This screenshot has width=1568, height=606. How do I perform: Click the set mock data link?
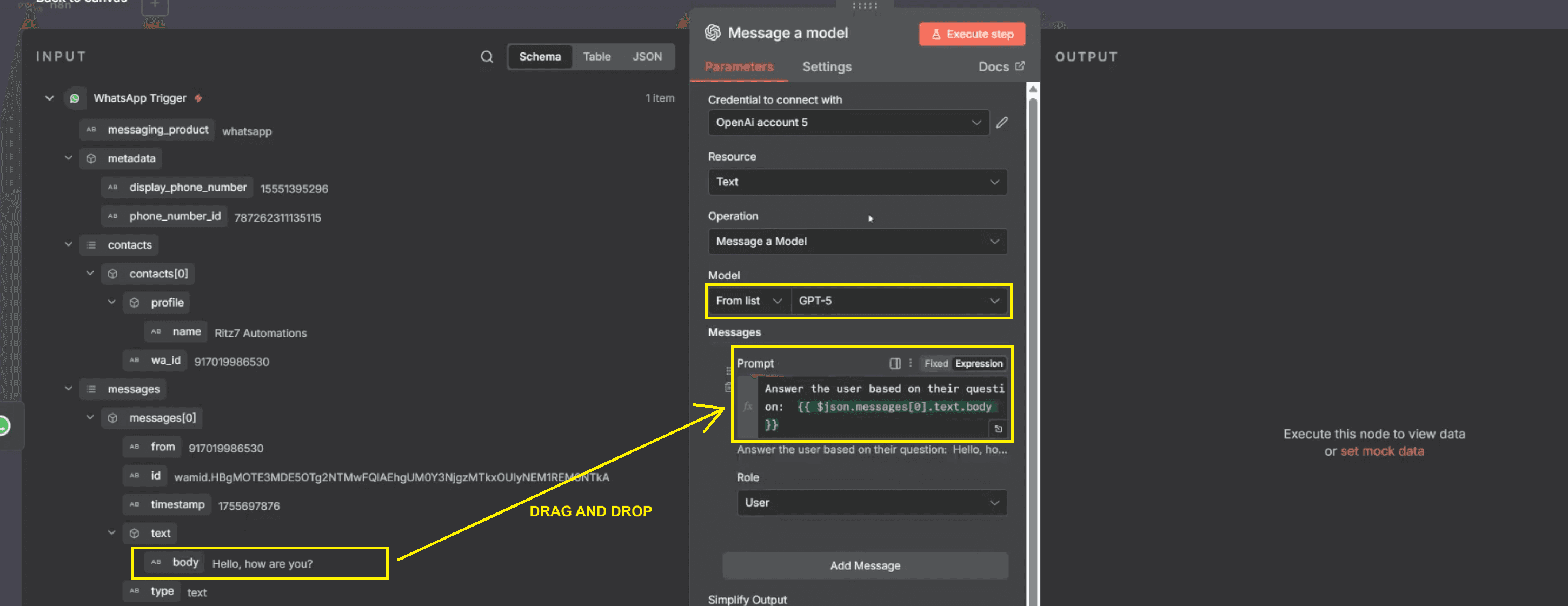(x=1382, y=451)
